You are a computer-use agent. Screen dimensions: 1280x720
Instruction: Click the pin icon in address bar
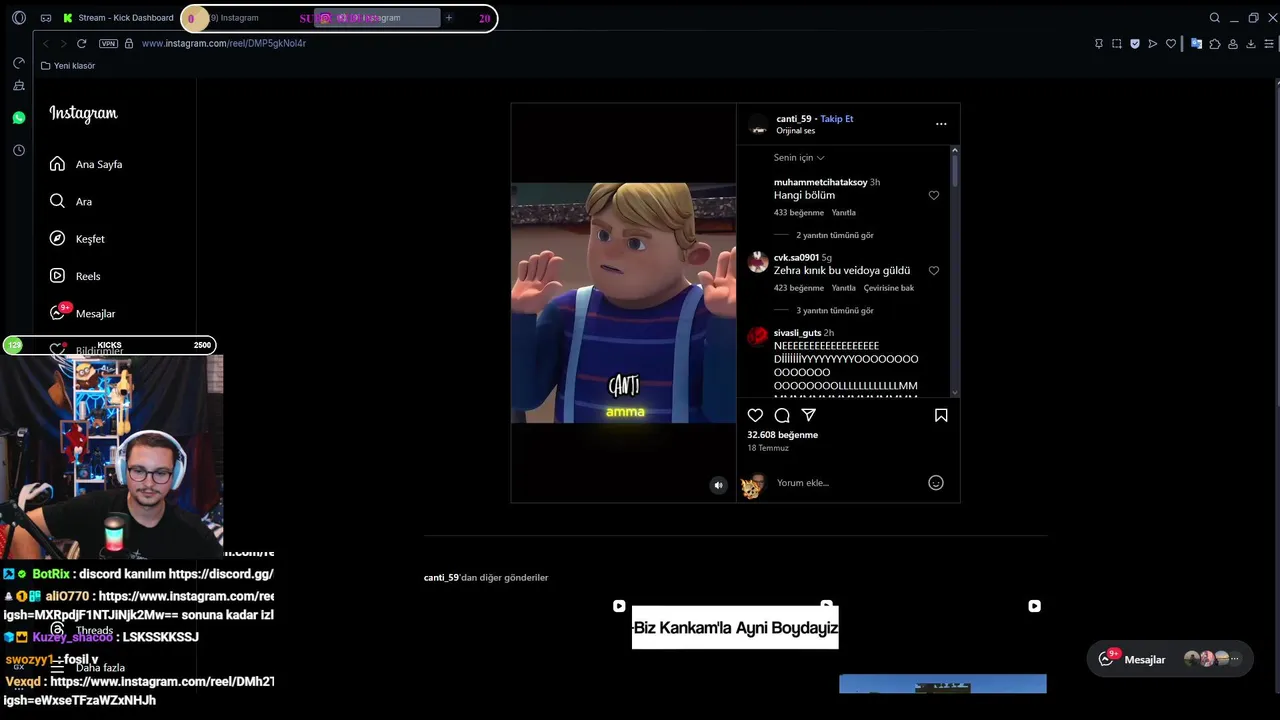click(1099, 44)
